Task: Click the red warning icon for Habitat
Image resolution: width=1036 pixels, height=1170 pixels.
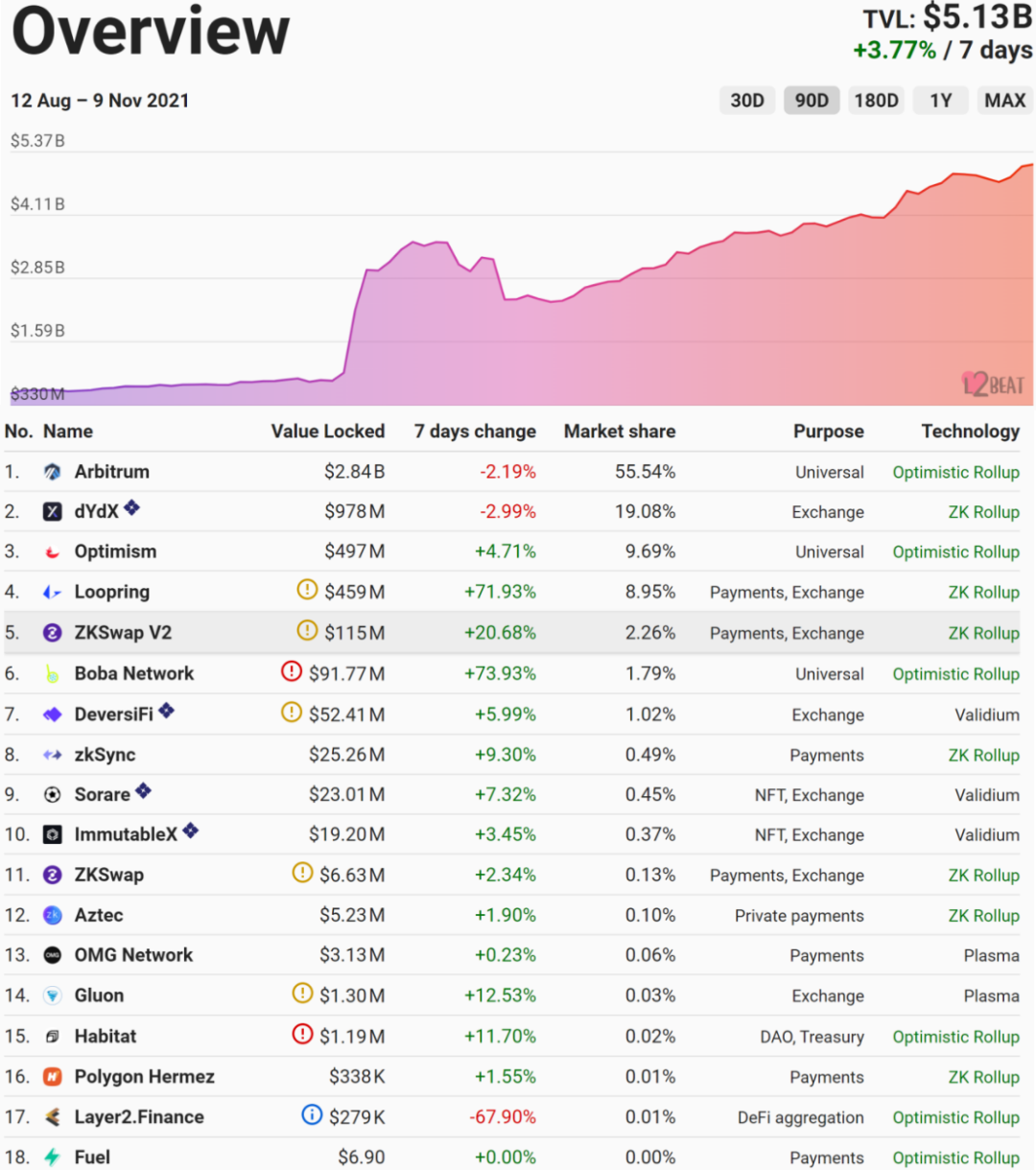Action: [302, 1033]
